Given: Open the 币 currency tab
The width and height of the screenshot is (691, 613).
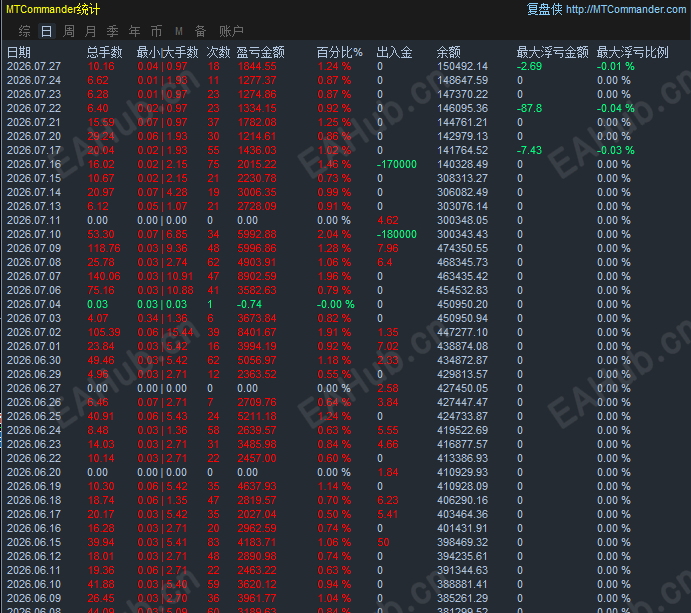Looking at the screenshot, I should tap(156, 31).
